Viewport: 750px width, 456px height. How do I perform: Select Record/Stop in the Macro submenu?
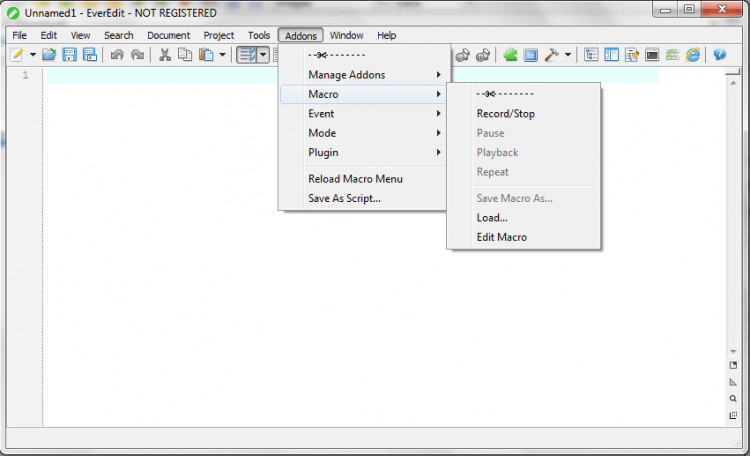pos(505,114)
